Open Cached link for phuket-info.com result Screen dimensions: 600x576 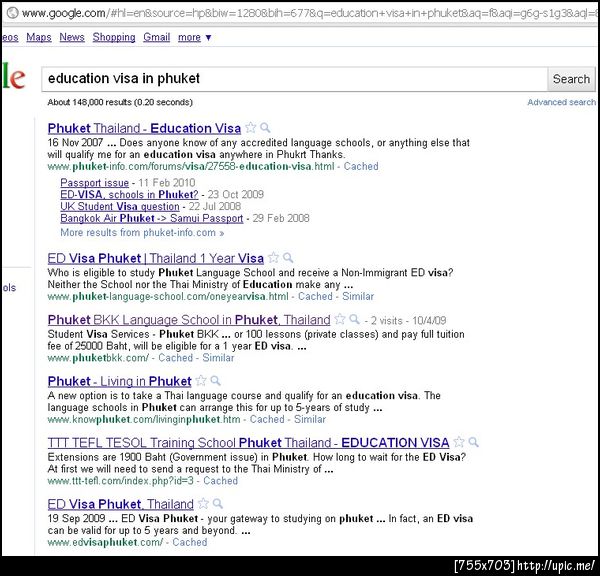(361, 166)
